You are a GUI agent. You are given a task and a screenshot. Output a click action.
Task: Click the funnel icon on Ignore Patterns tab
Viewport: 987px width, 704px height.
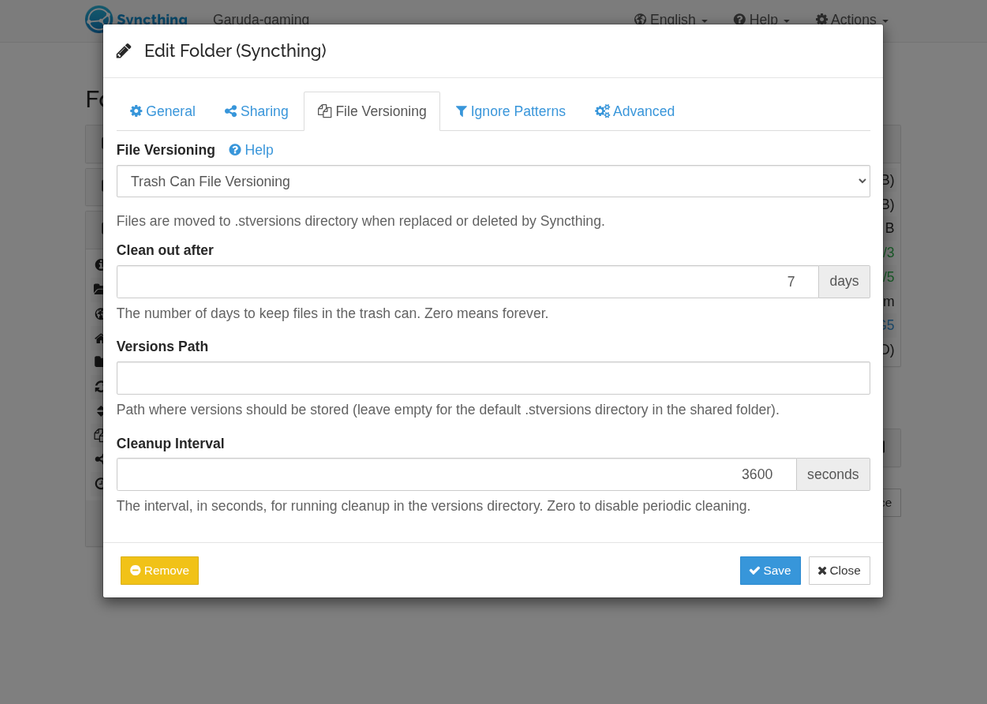pos(461,111)
